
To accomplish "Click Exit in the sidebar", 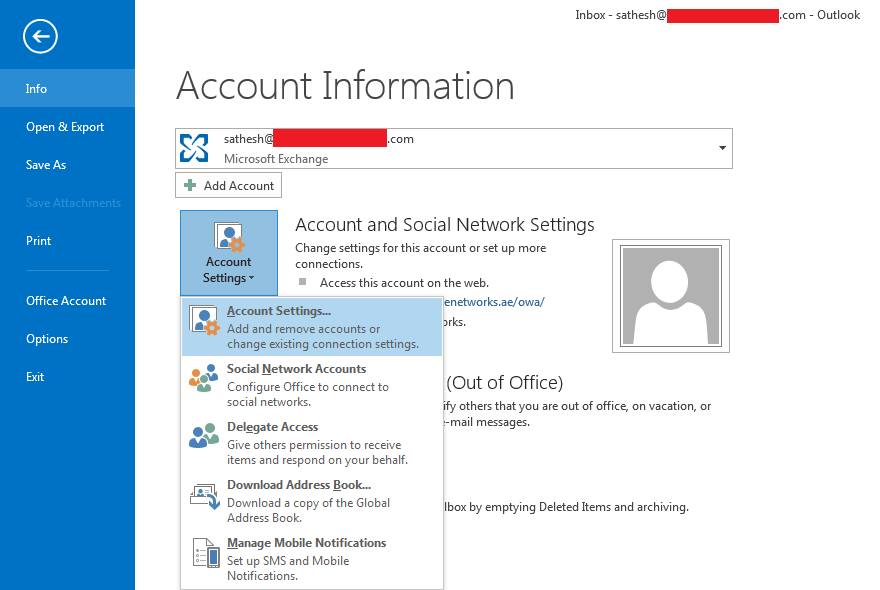I will point(67,377).
